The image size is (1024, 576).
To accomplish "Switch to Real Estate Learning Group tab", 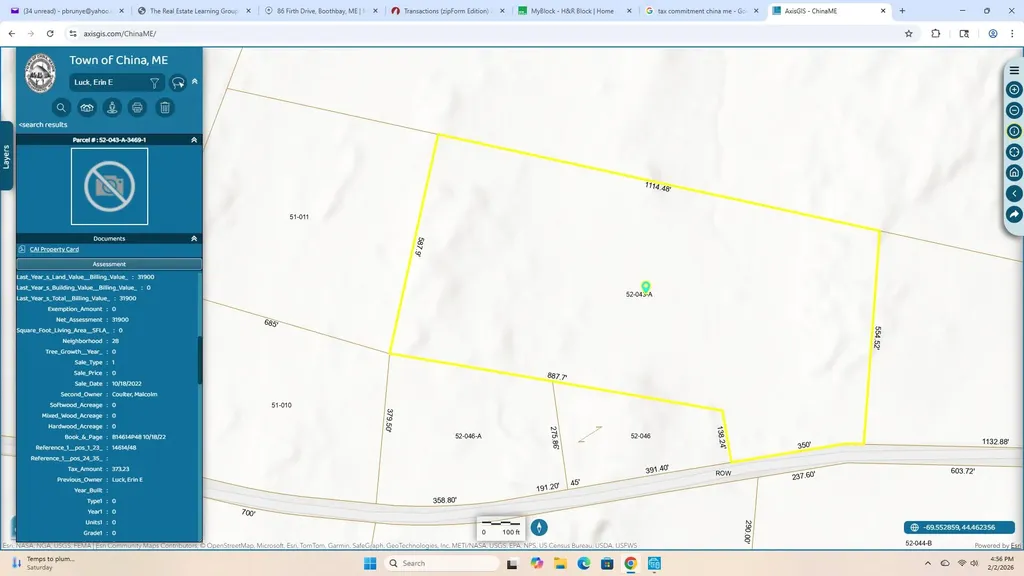I will 194,10.
